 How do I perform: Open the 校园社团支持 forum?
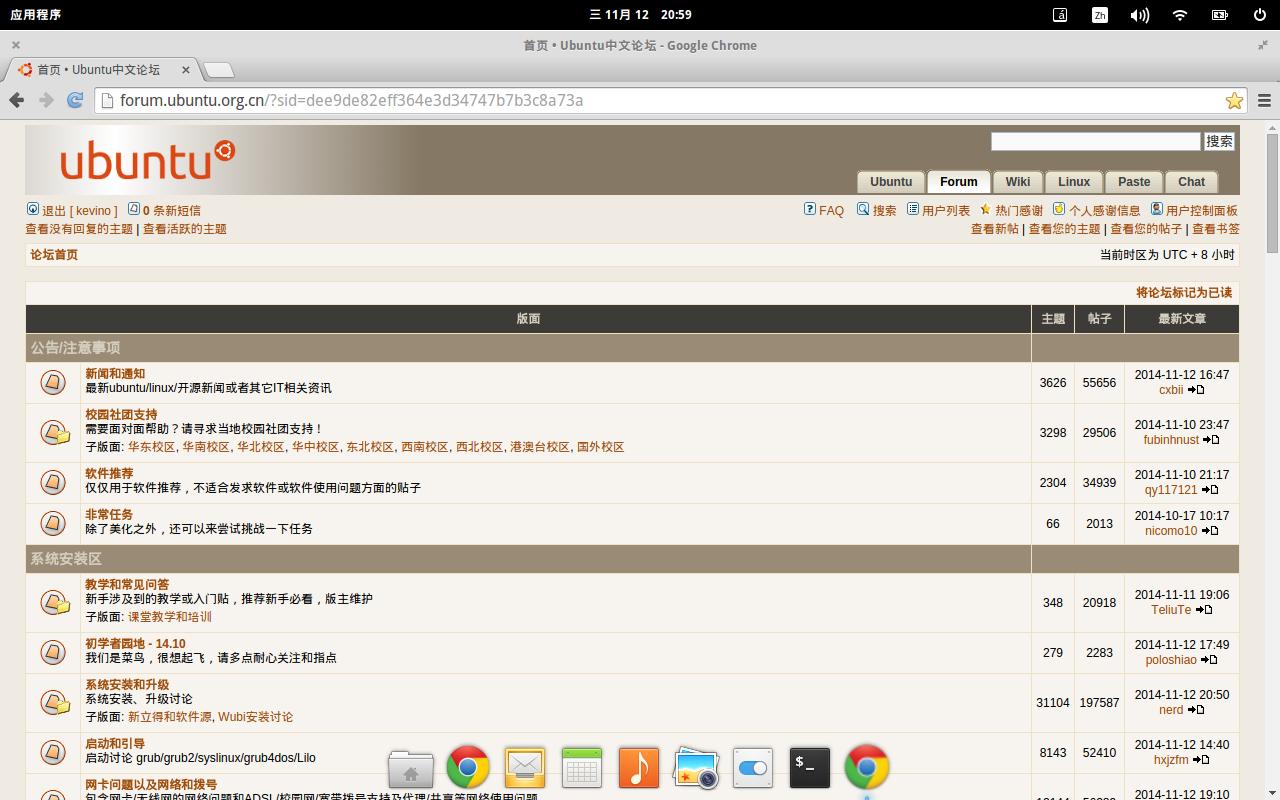click(x=121, y=415)
